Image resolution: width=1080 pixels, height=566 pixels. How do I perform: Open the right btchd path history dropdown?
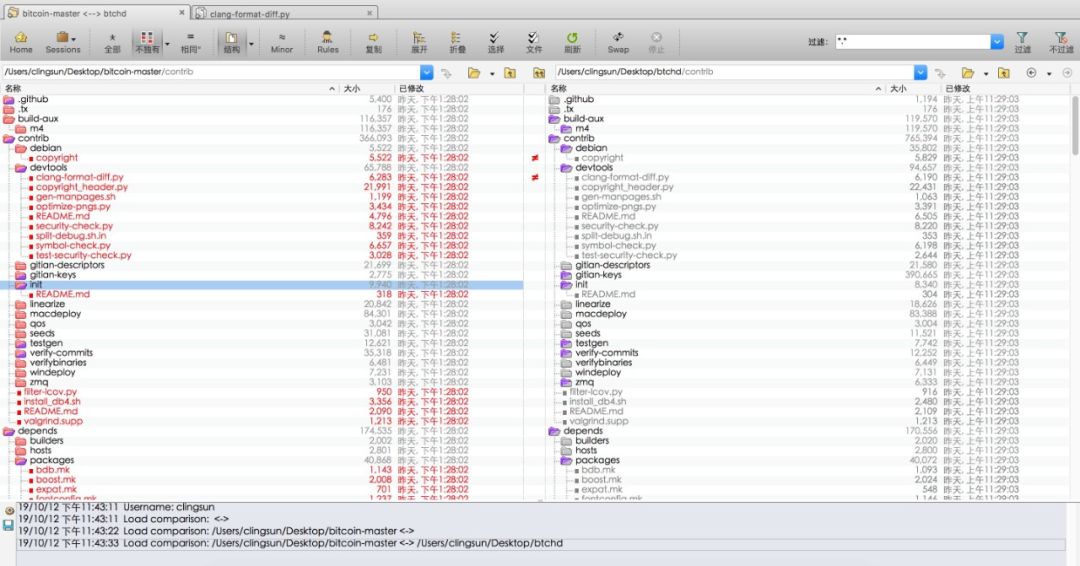[920, 72]
